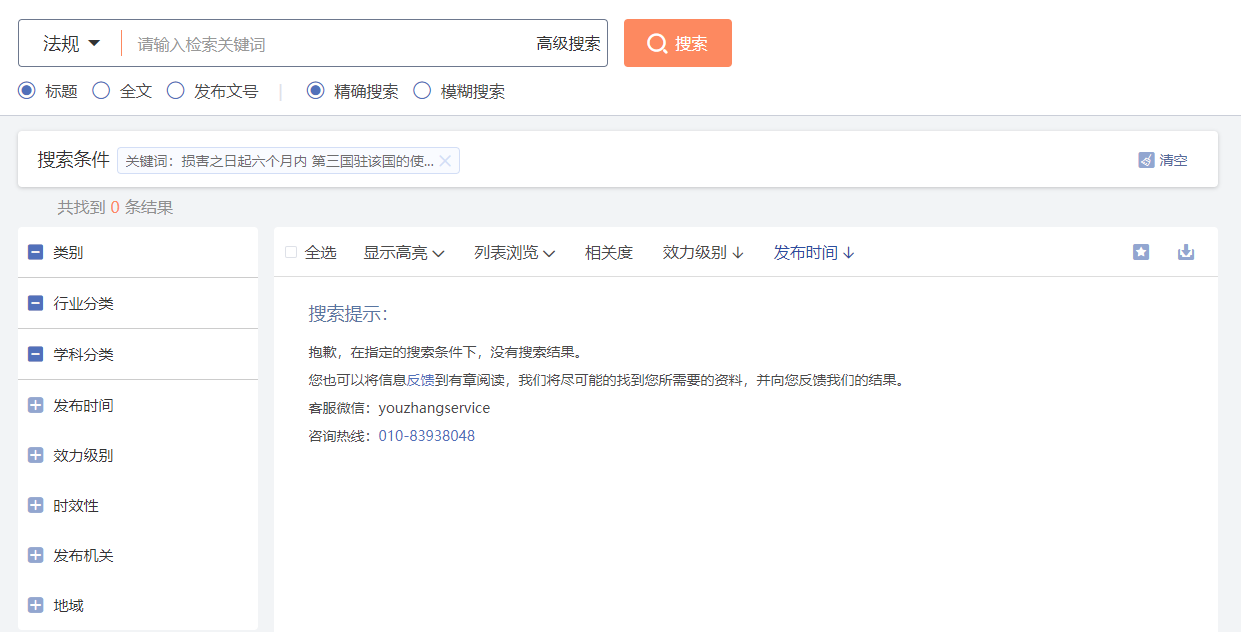Click the star favorites icon in results toolbar
Screen dimensions: 1241x632
pos(1141,252)
